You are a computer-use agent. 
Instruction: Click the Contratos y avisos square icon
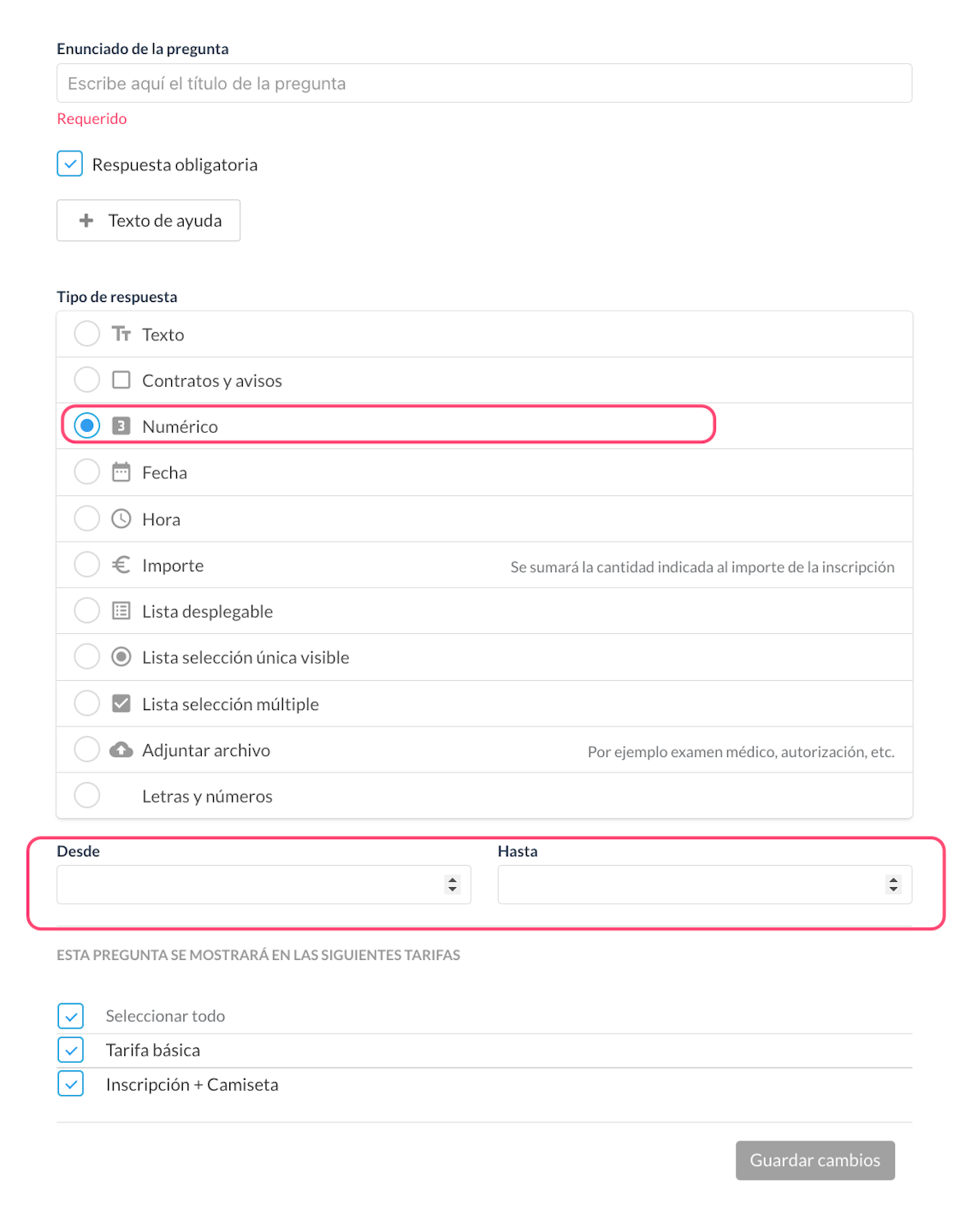pos(121,380)
